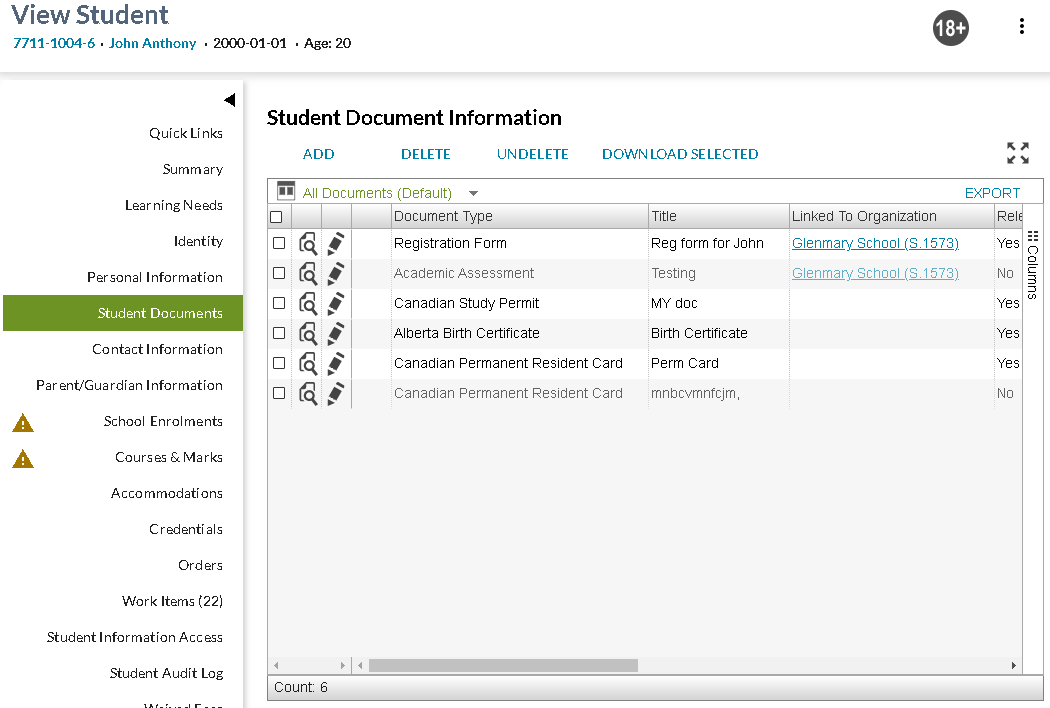Image resolution: width=1050 pixels, height=708 pixels.
Task: Click the grid layout icon beside All Documents
Action: [x=286, y=191]
